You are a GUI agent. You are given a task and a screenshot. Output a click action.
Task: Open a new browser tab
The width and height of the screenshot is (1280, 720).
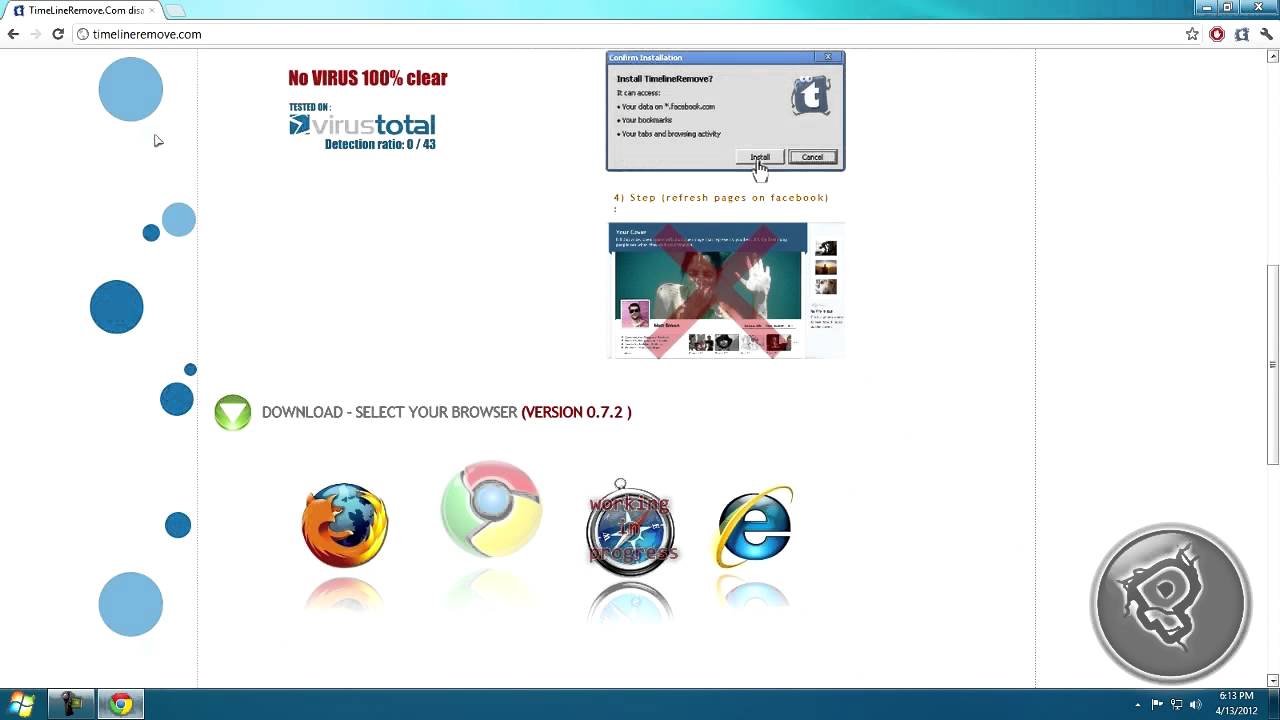[175, 10]
